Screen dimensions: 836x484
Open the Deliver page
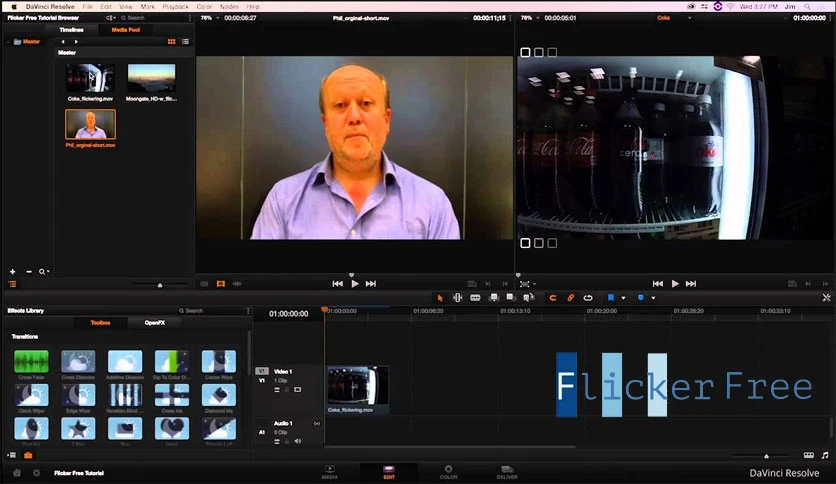click(x=507, y=472)
